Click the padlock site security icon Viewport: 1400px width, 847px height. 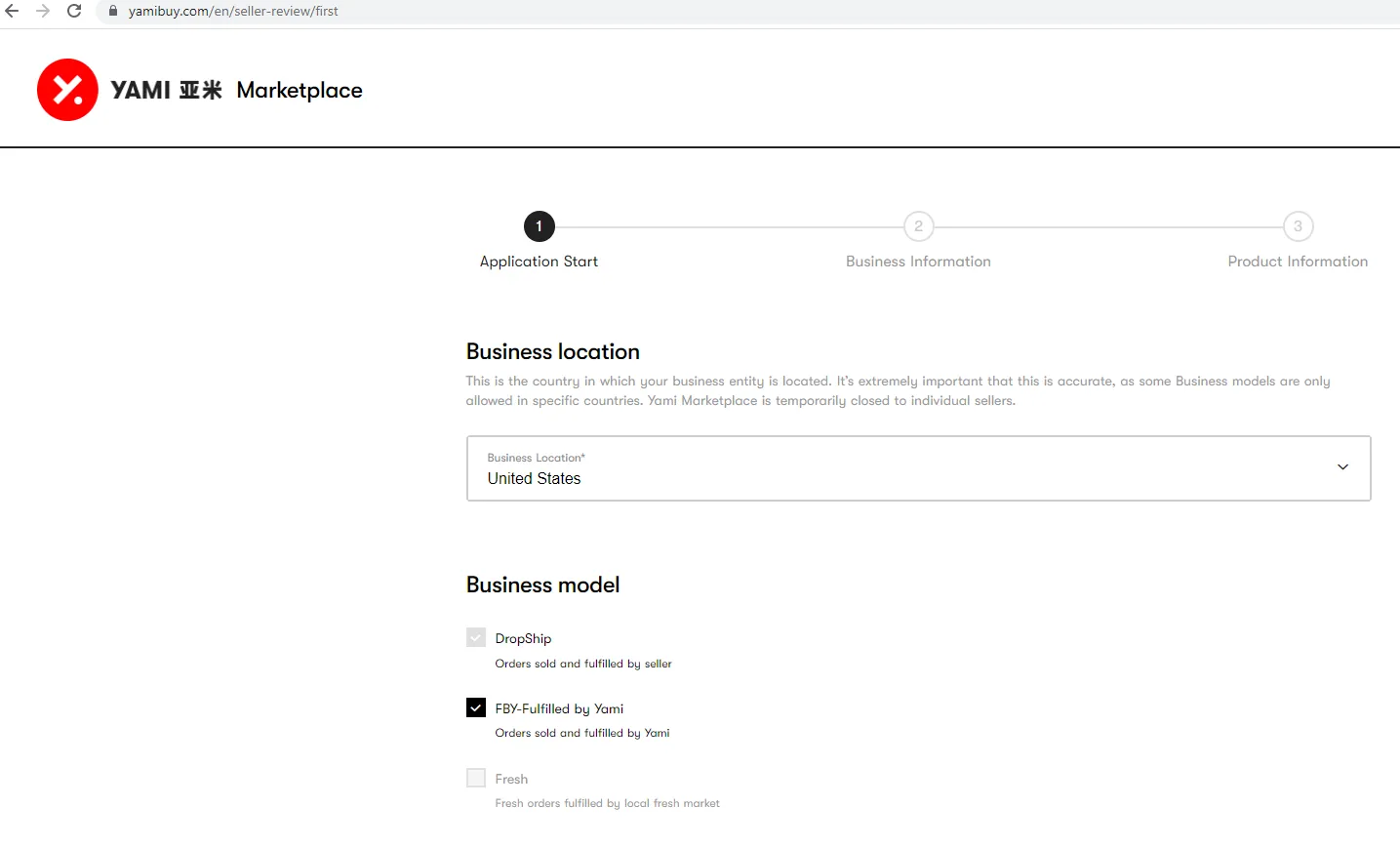point(113,11)
